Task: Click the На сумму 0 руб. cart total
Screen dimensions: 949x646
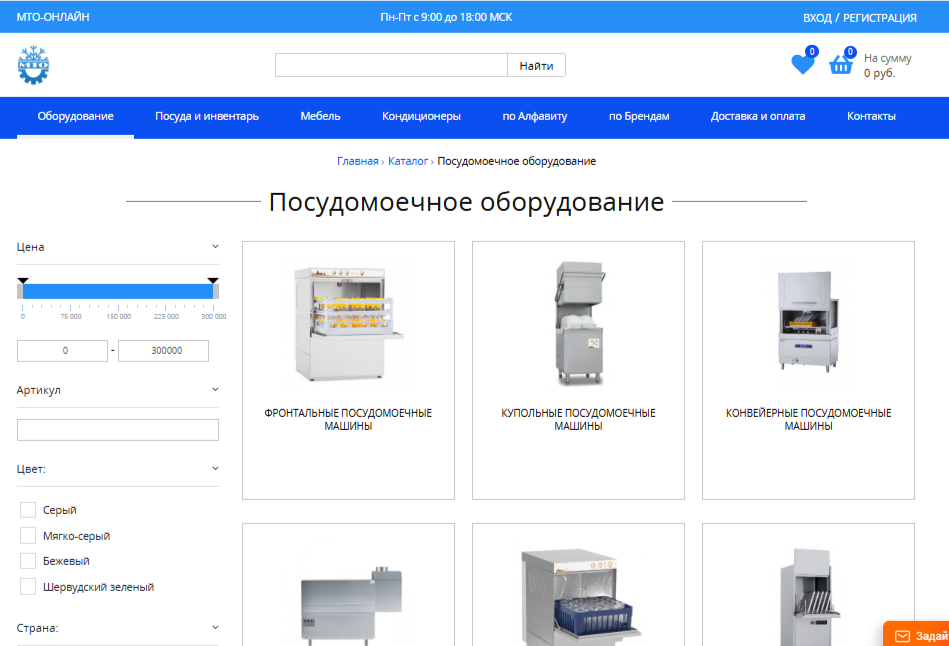Action: click(887, 65)
